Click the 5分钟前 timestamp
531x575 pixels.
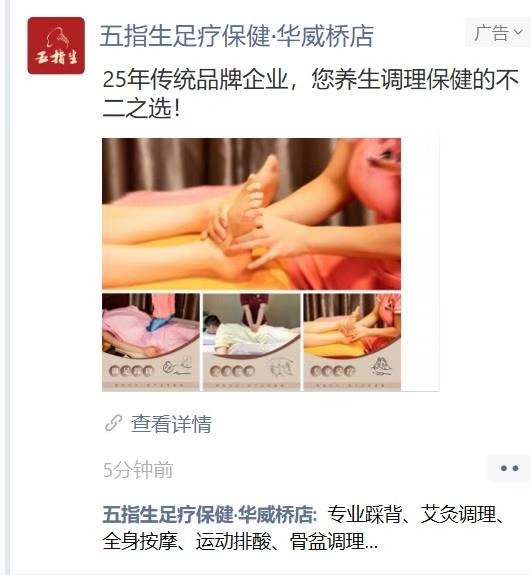[138, 470]
